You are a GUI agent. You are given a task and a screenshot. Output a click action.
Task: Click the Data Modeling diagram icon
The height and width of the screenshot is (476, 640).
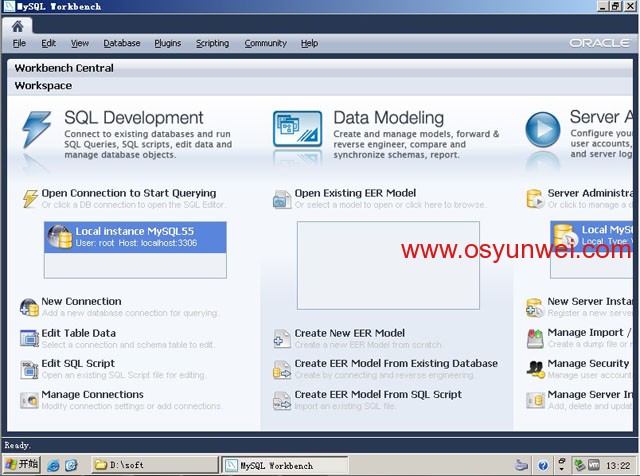click(297, 129)
